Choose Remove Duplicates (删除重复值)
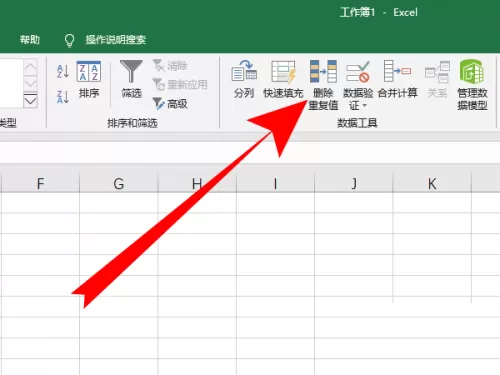 (x=323, y=85)
